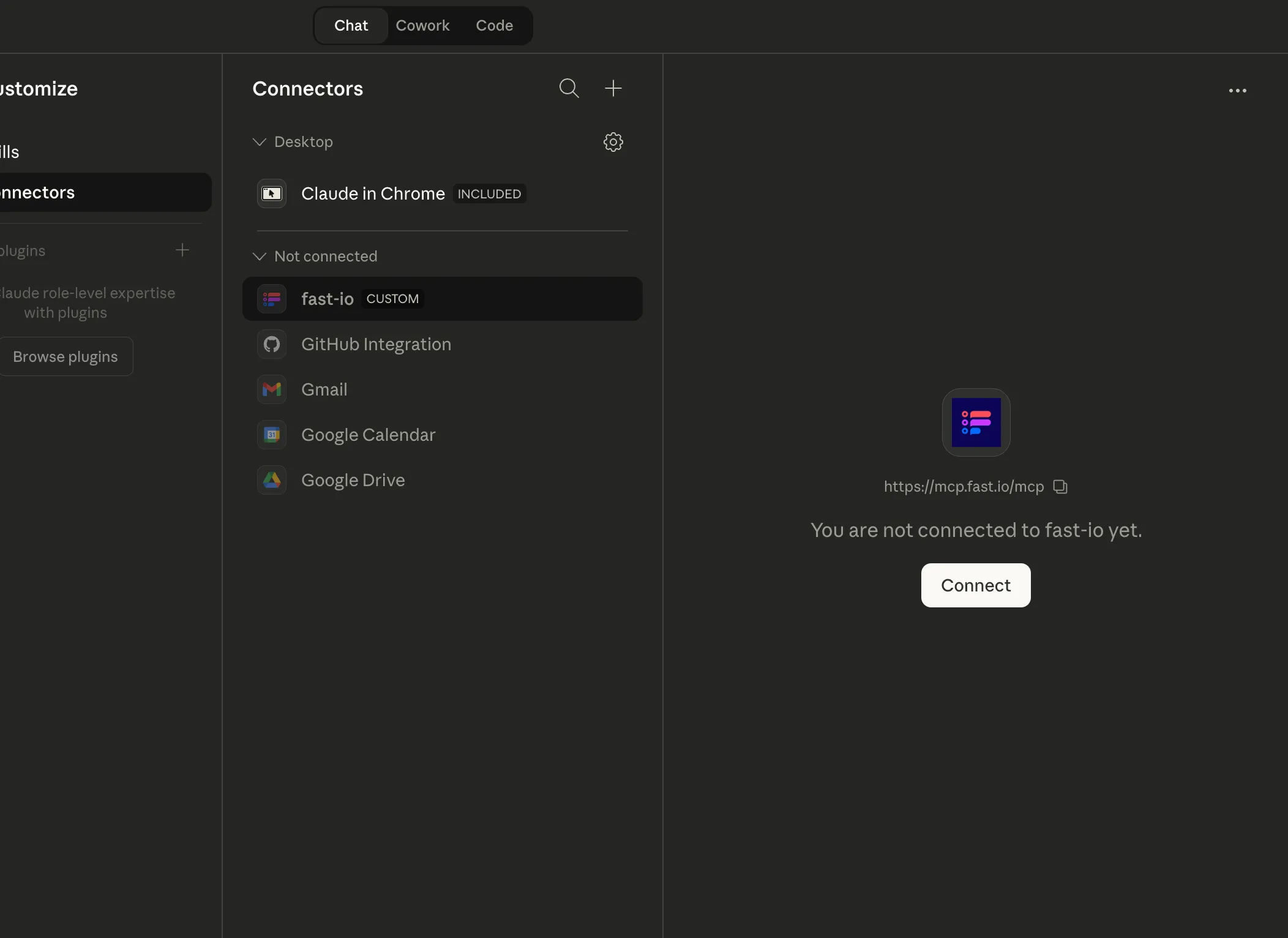Copy the fast-io MCP URL

(x=1060, y=487)
